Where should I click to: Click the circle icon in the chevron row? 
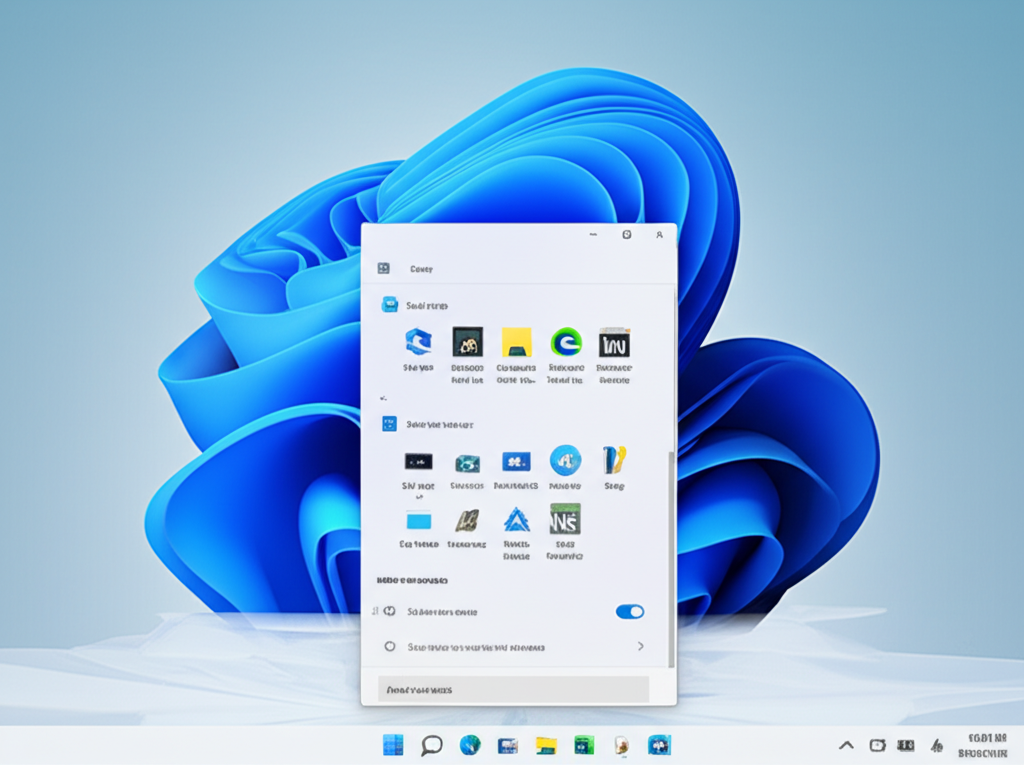[x=390, y=646]
